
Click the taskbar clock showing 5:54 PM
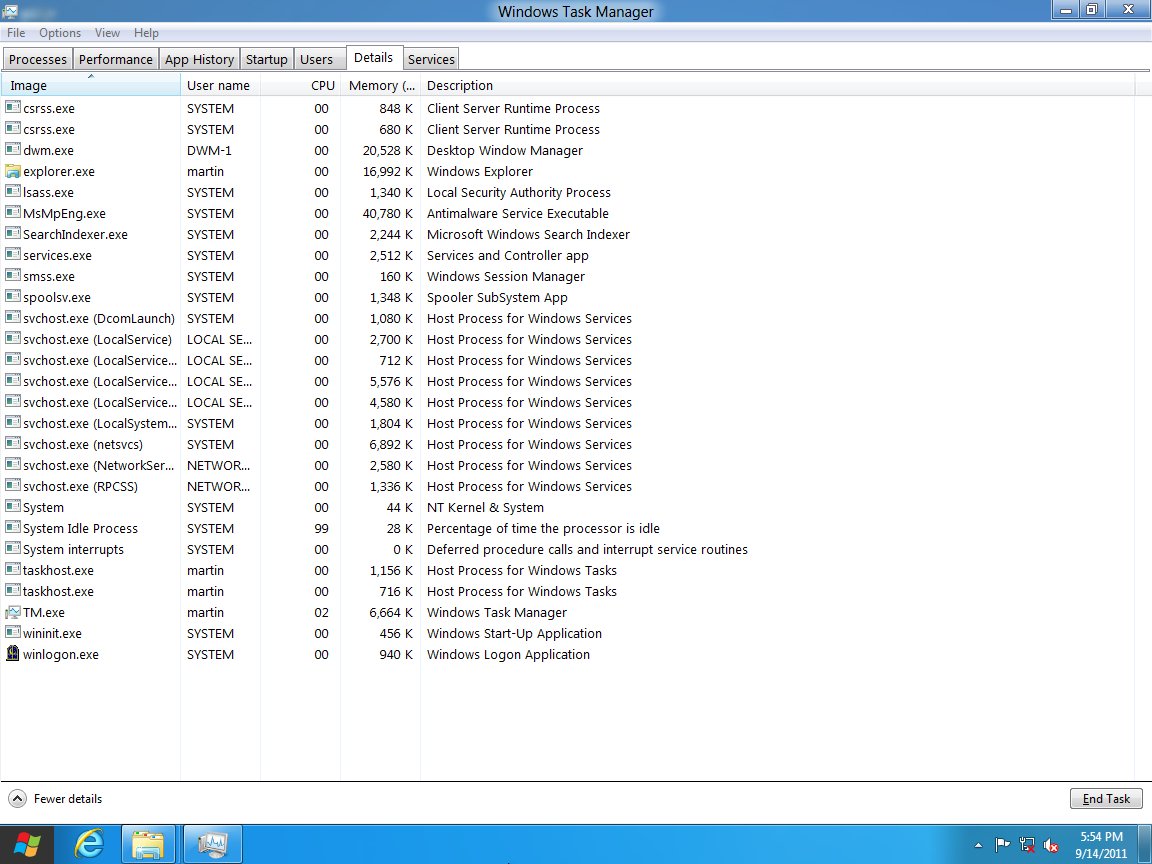click(1101, 845)
